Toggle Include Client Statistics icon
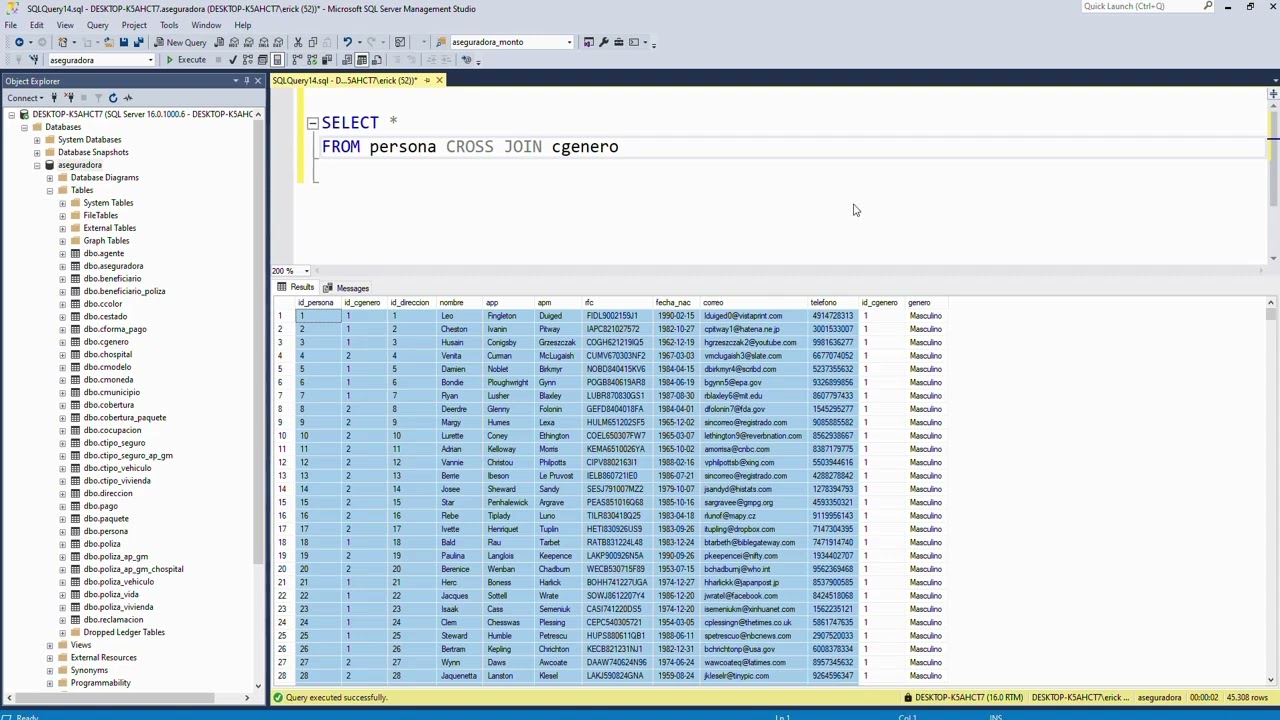 click(x=326, y=60)
